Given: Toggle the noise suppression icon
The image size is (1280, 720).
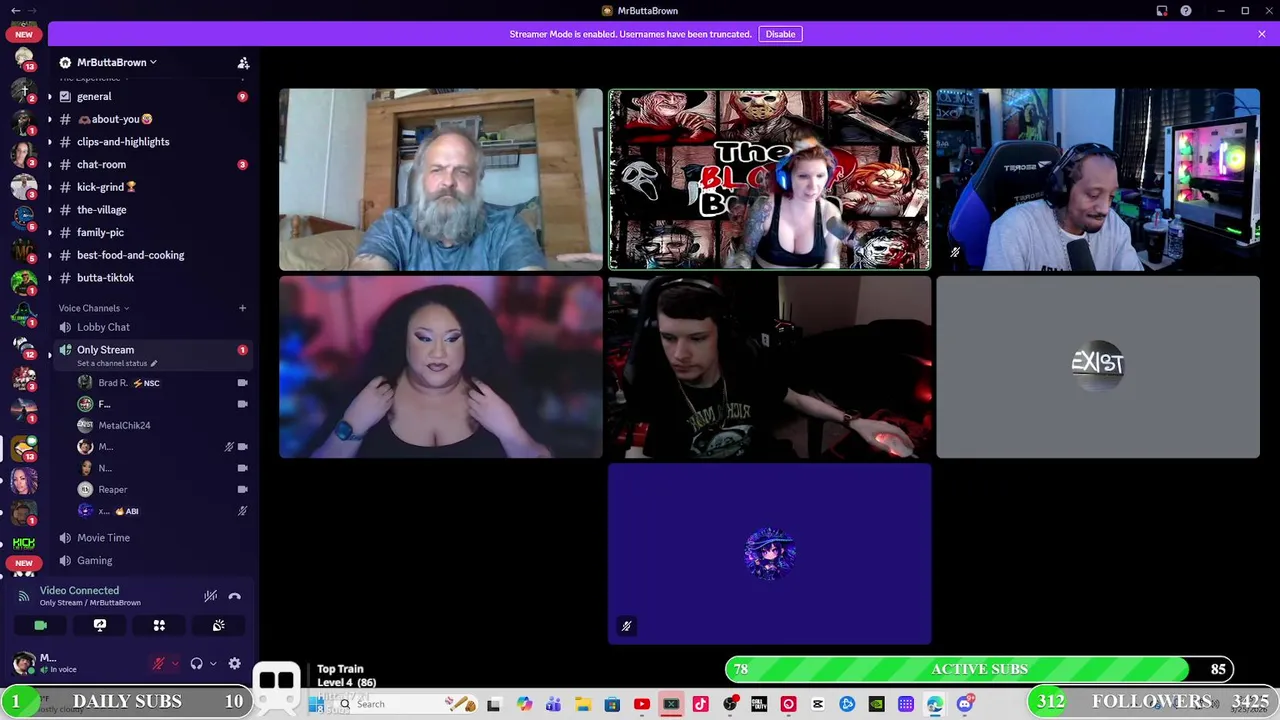Looking at the screenshot, I should (211, 596).
